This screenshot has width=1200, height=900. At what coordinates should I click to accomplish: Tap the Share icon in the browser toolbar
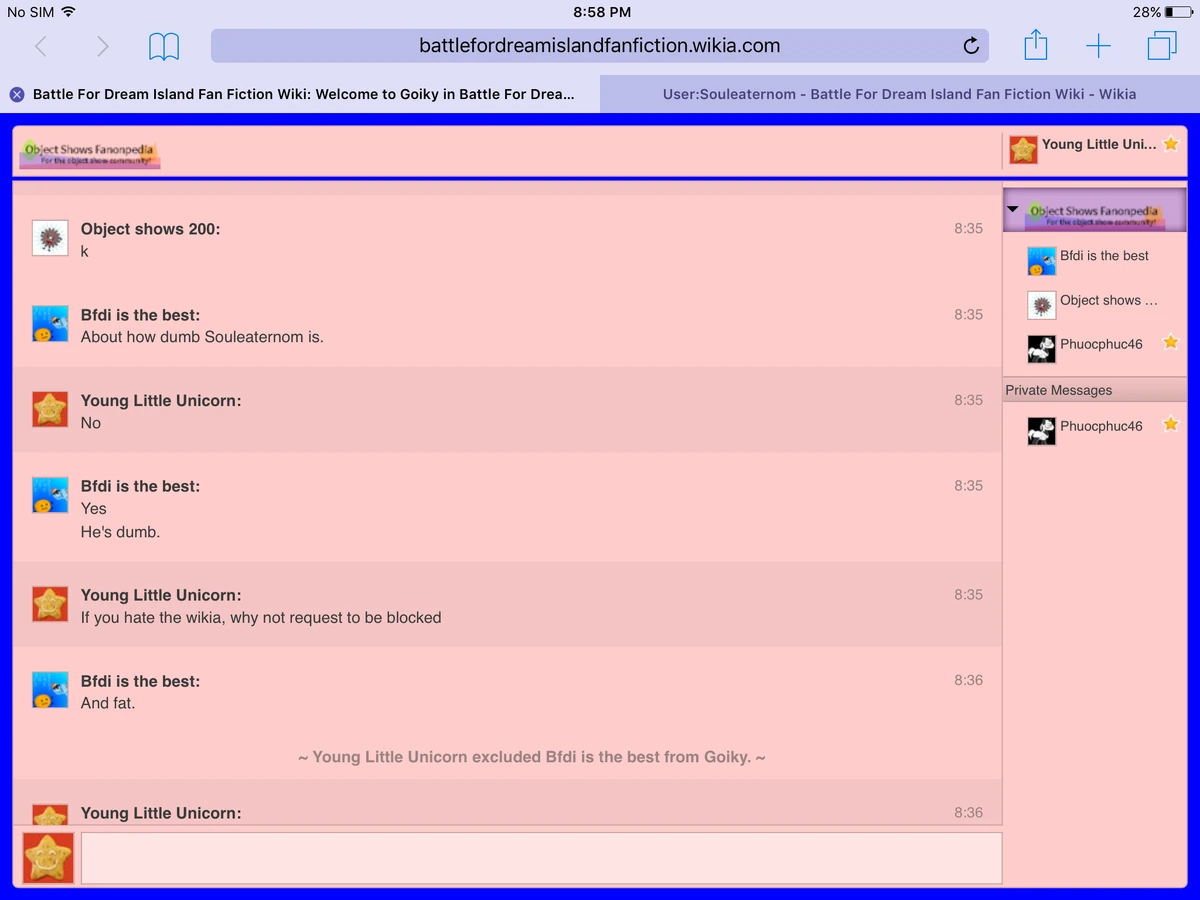(x=1036, y=45)
